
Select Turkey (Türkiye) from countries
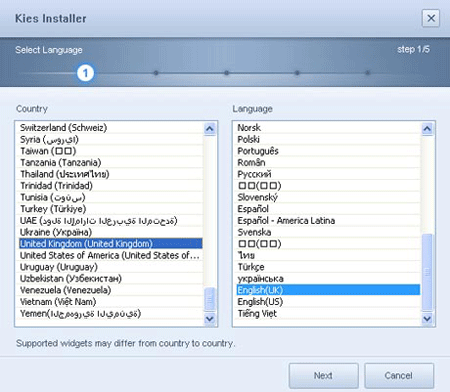(x=110, y=209)
